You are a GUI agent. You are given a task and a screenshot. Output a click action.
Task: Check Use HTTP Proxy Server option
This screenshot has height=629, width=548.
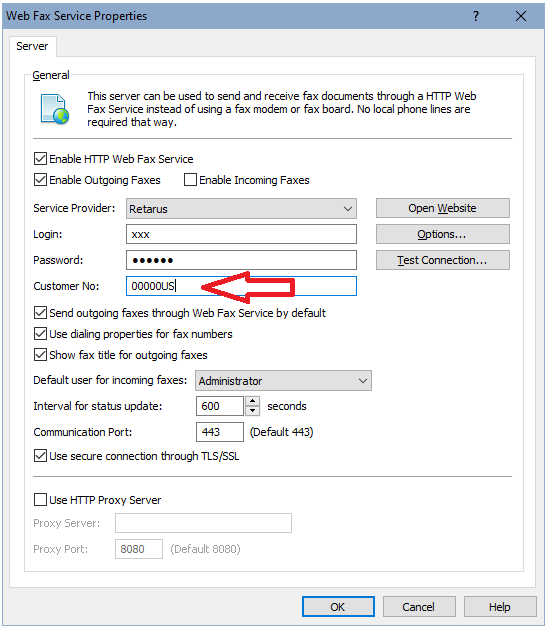pyautogui.click(x=41, y=500)
